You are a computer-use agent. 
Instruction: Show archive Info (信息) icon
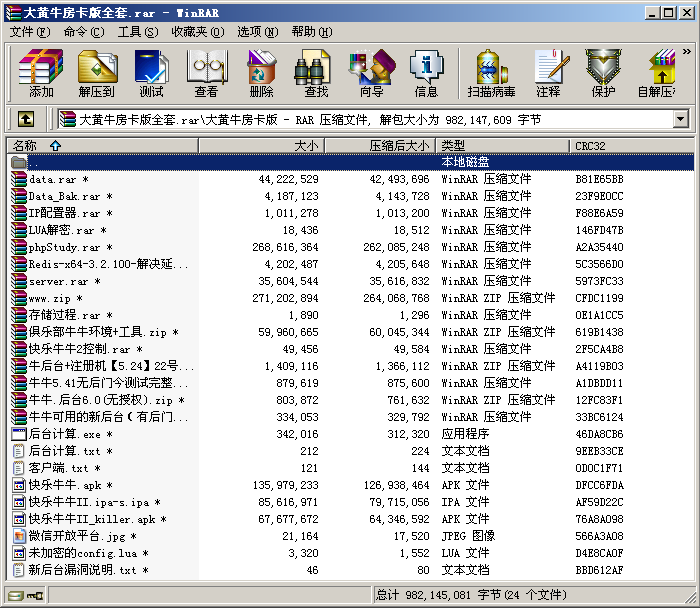[x=426, y=74]
